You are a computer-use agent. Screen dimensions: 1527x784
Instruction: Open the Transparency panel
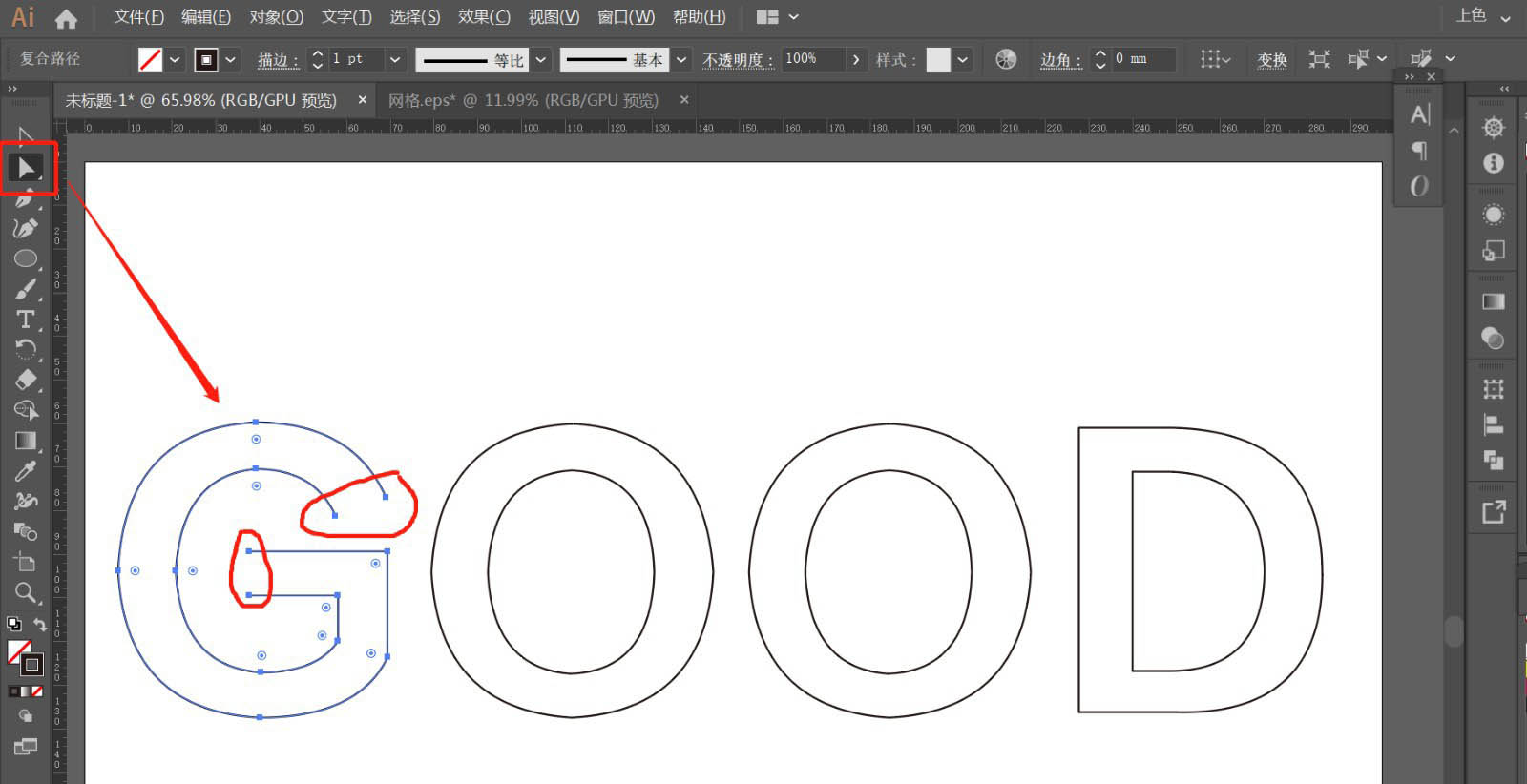point(1494,338)
